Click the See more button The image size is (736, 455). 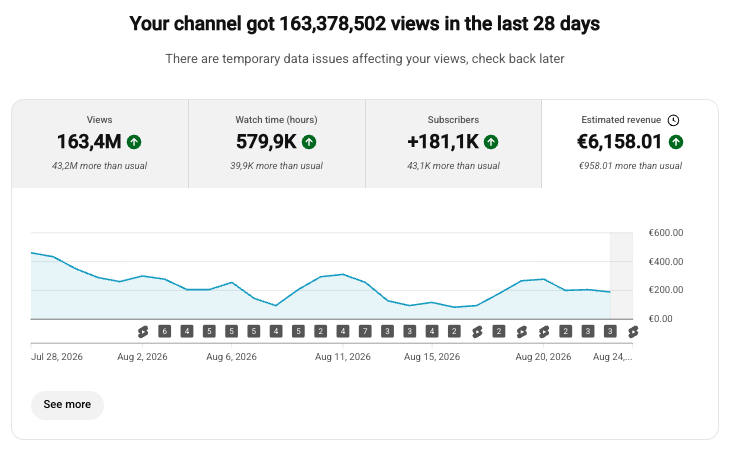[67, 405]
